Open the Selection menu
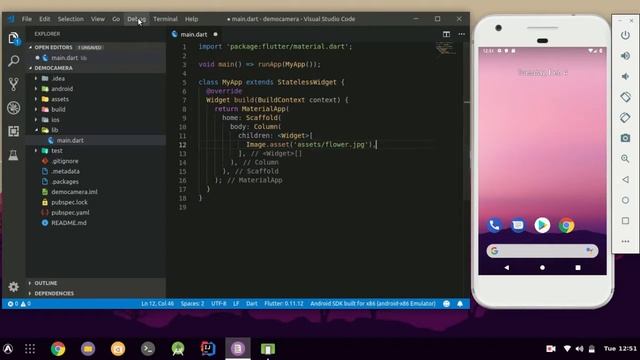 click(x=71, y=19)
